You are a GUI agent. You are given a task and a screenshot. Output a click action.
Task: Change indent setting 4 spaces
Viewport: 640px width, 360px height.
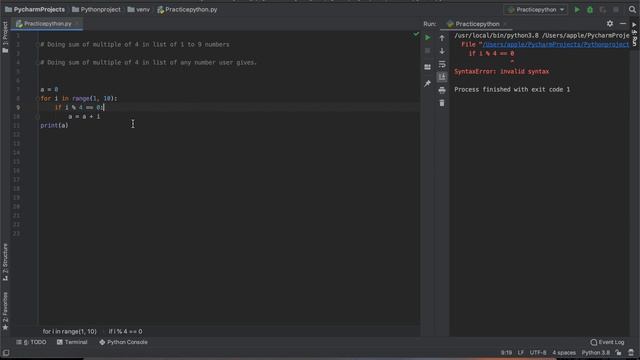tap(564, 353)
